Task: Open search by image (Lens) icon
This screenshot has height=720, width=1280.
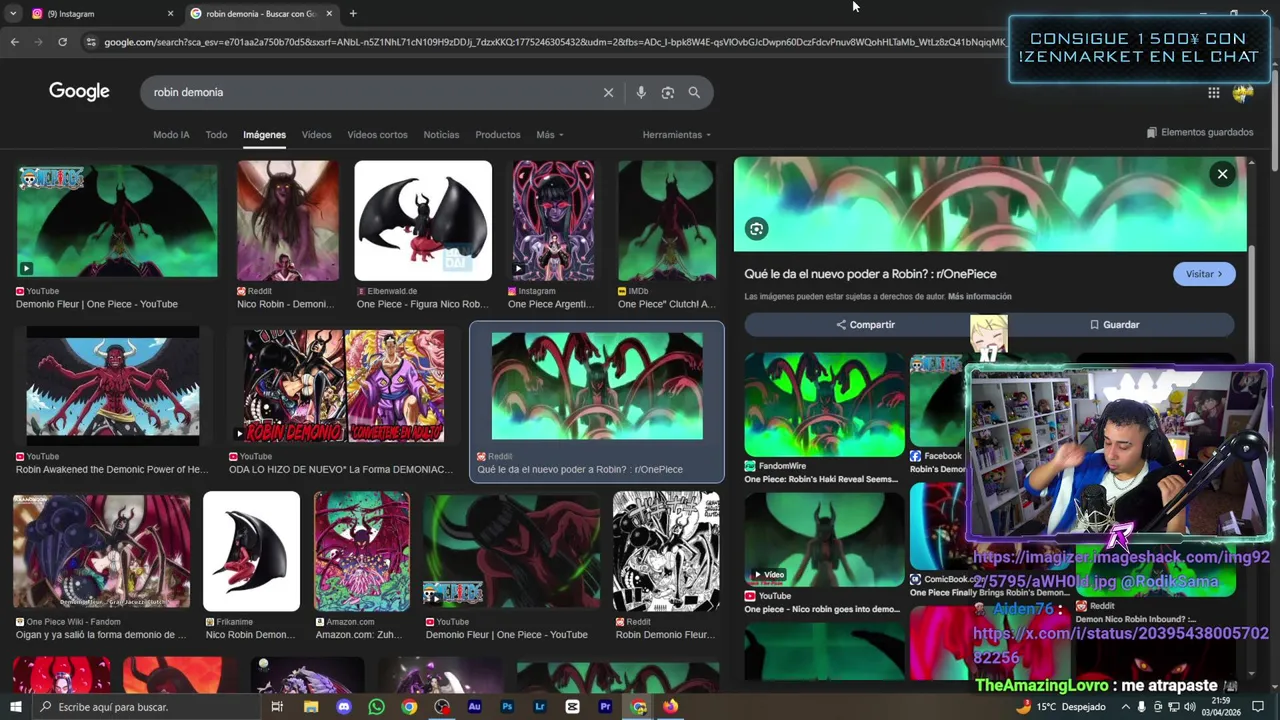Action: pos(668,92)
